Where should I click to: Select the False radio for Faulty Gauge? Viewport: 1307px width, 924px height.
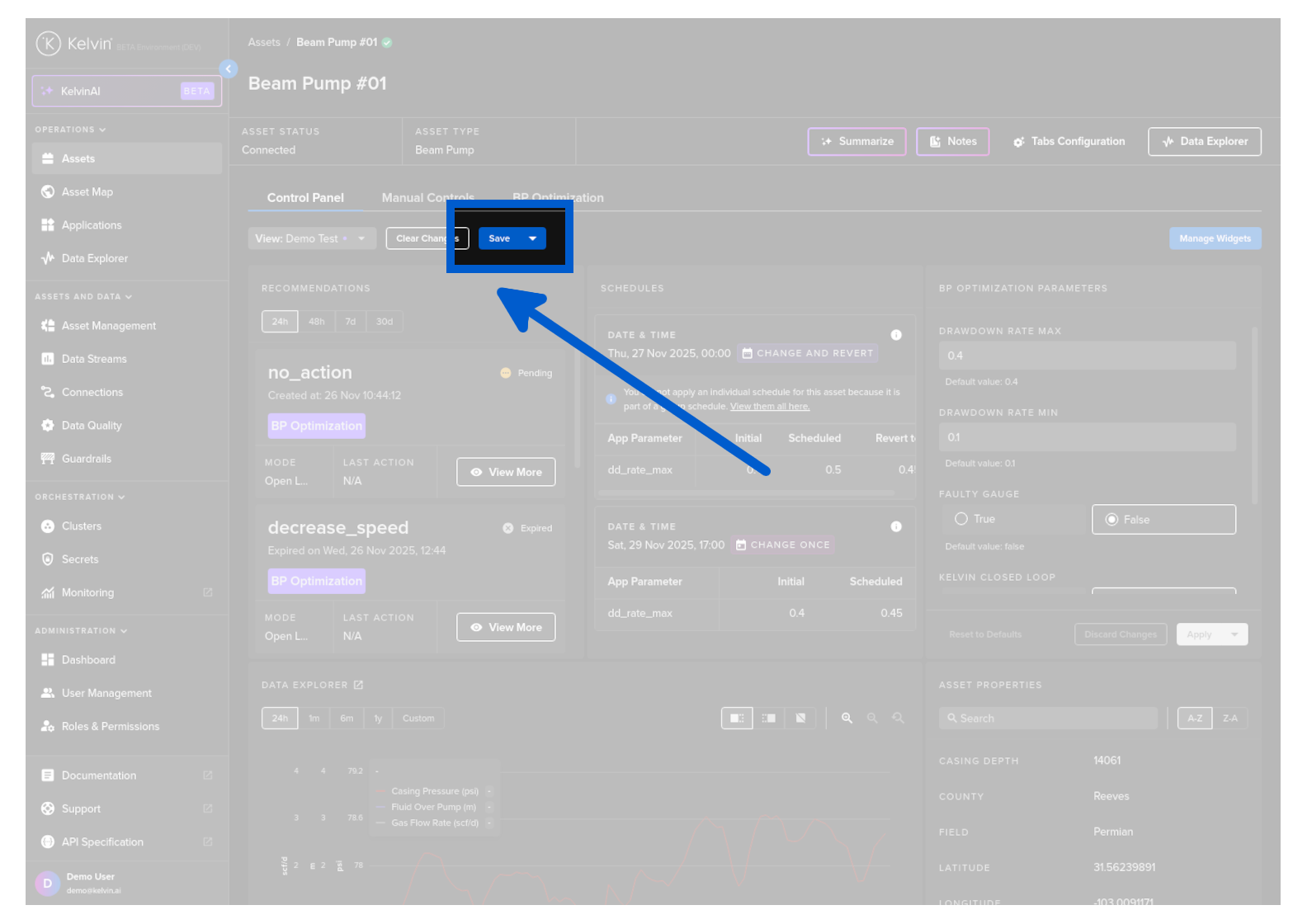click(x=1112, y=520)
